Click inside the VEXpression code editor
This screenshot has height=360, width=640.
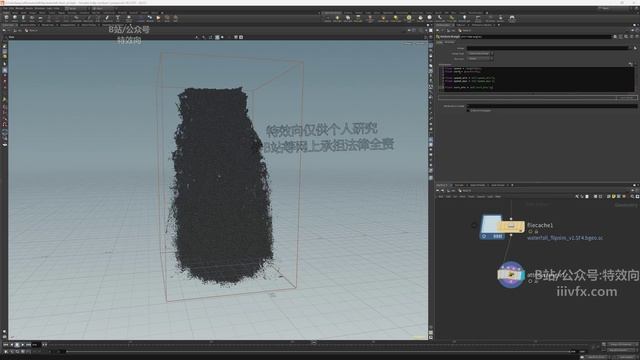point(537,79)
